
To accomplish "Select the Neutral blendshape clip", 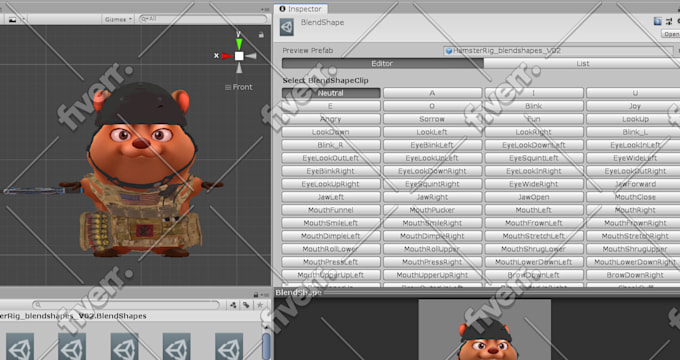I will (x=331, y=93).
